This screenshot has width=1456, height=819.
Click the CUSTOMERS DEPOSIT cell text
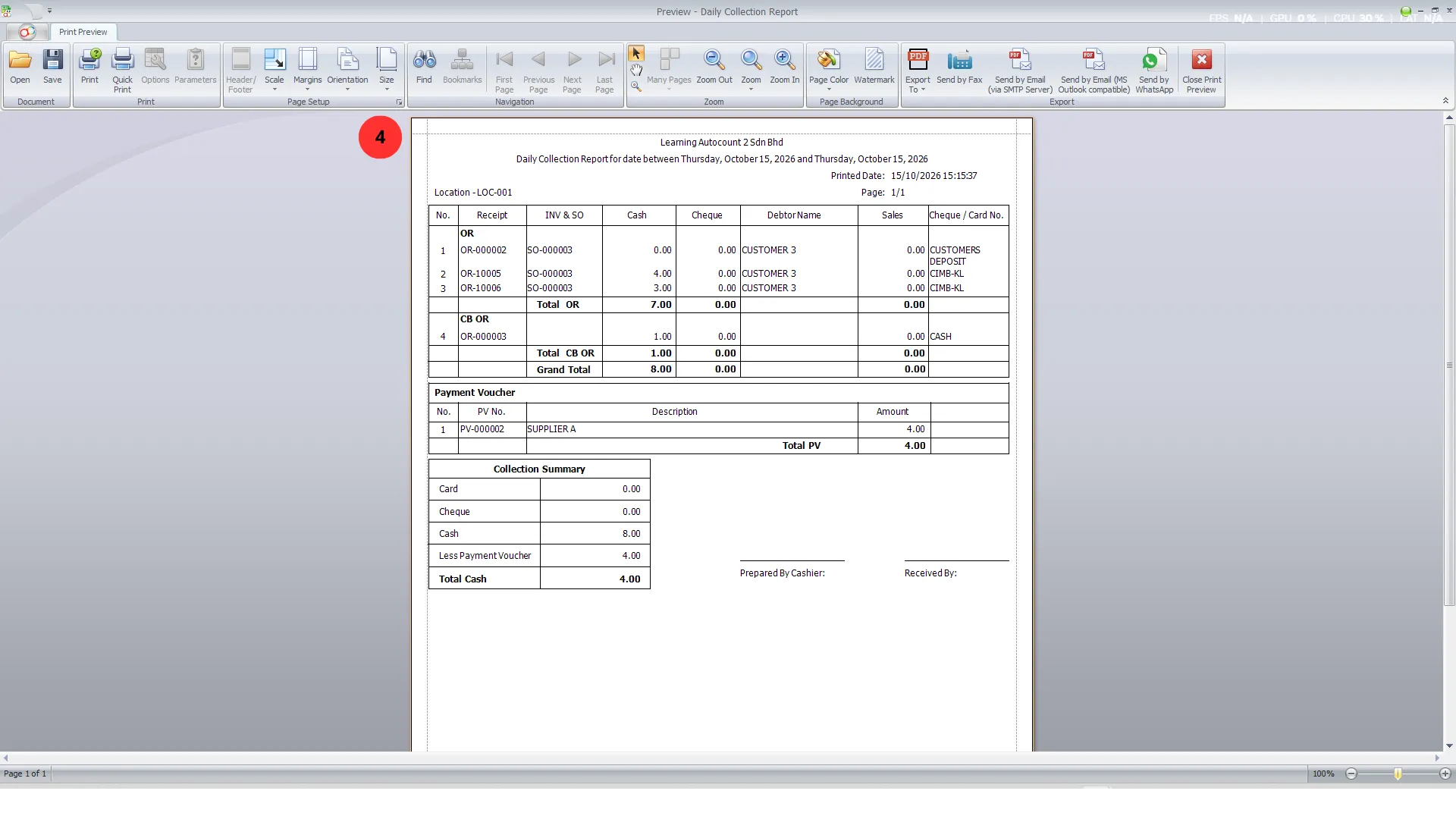click(955, 256)
